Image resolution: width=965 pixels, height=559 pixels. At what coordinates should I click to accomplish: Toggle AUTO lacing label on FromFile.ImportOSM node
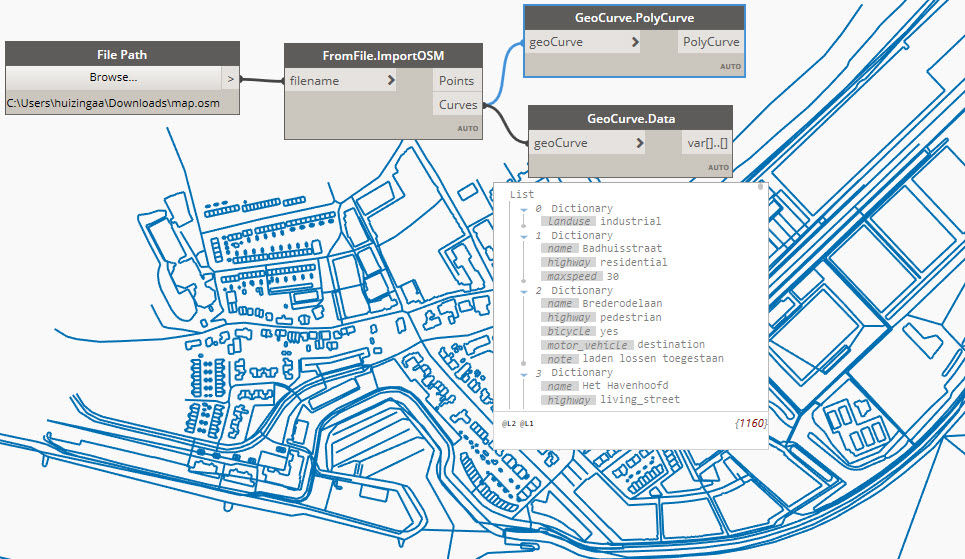tap(468, 129)
